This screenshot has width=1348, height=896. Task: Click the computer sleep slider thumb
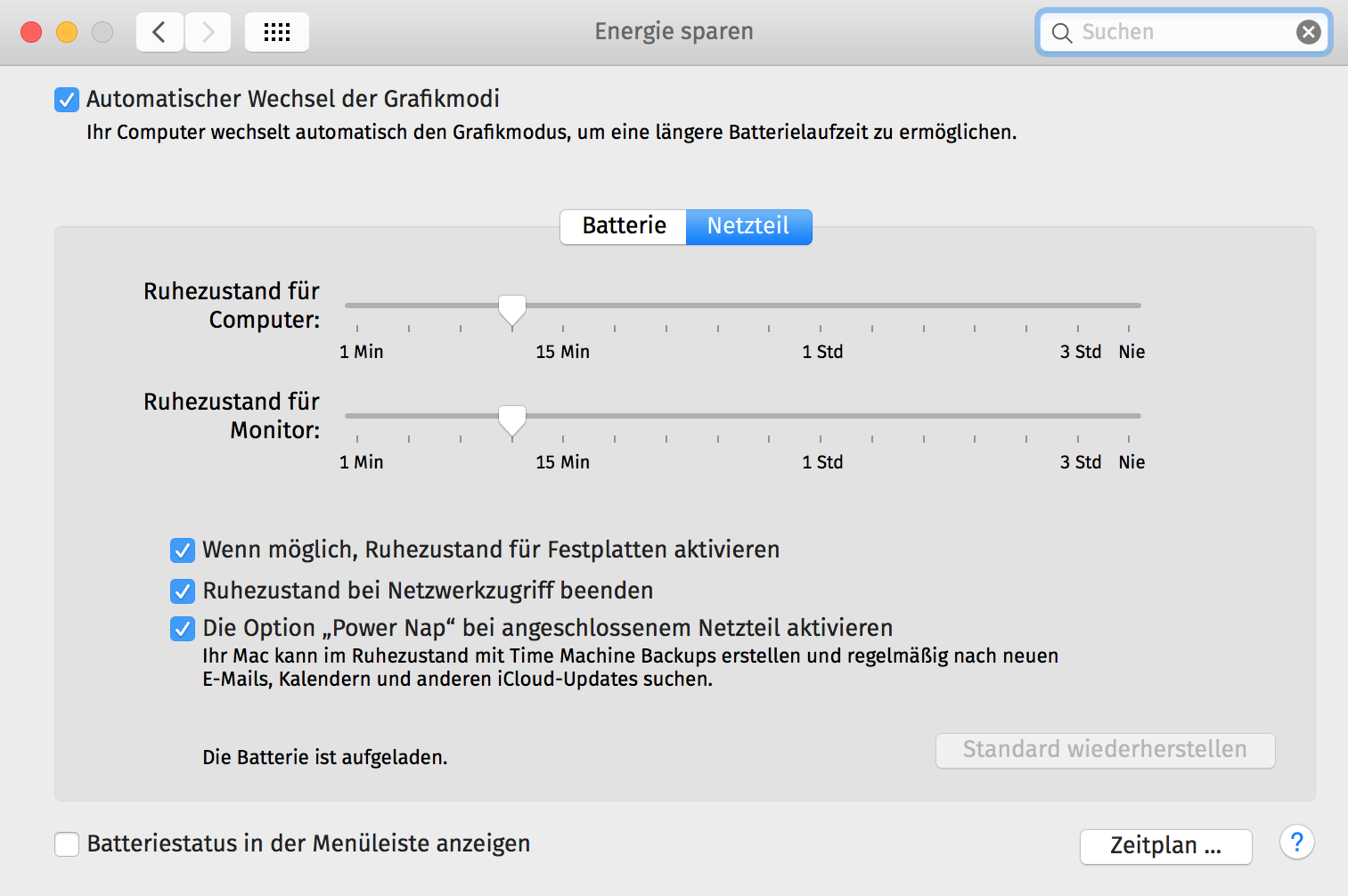coord(512,311)
